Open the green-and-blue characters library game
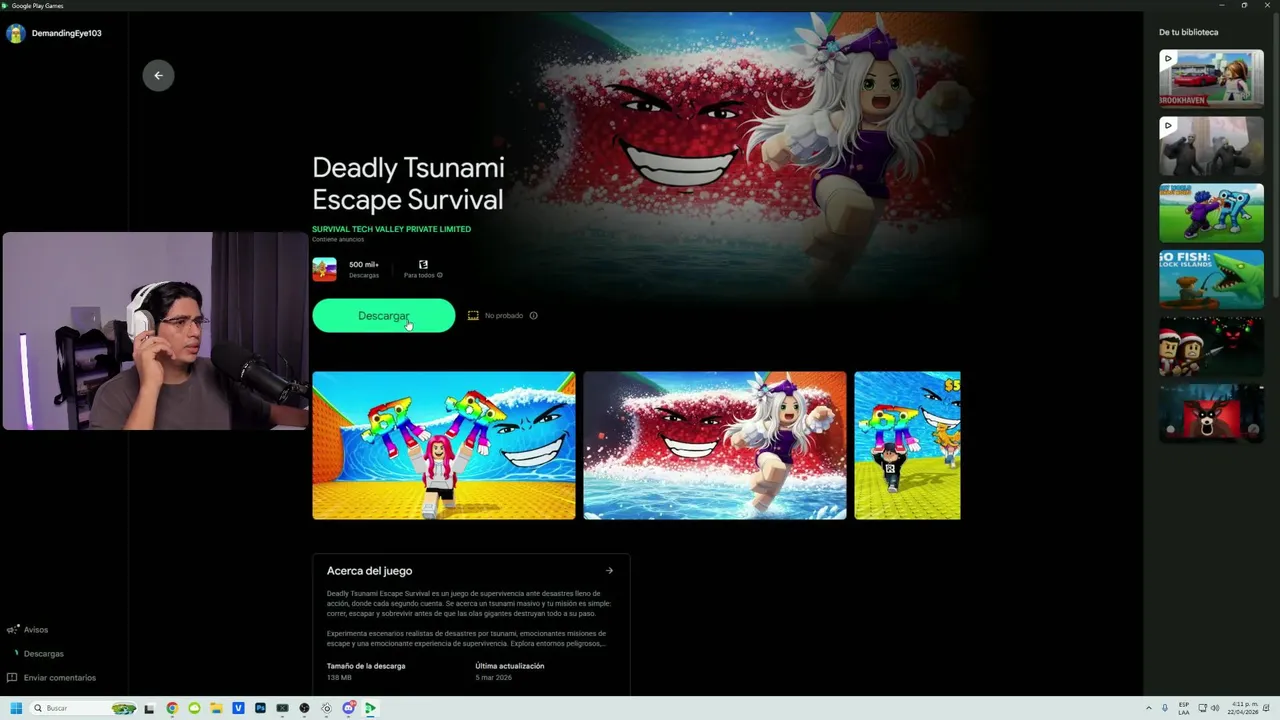The height and width of the screenshot is (720, 1280). click(x=1211, y=212)
